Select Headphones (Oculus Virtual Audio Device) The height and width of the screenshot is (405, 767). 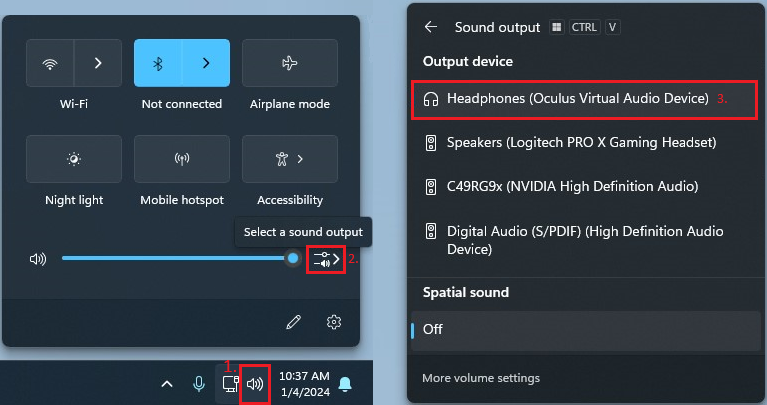coord(578,99)
